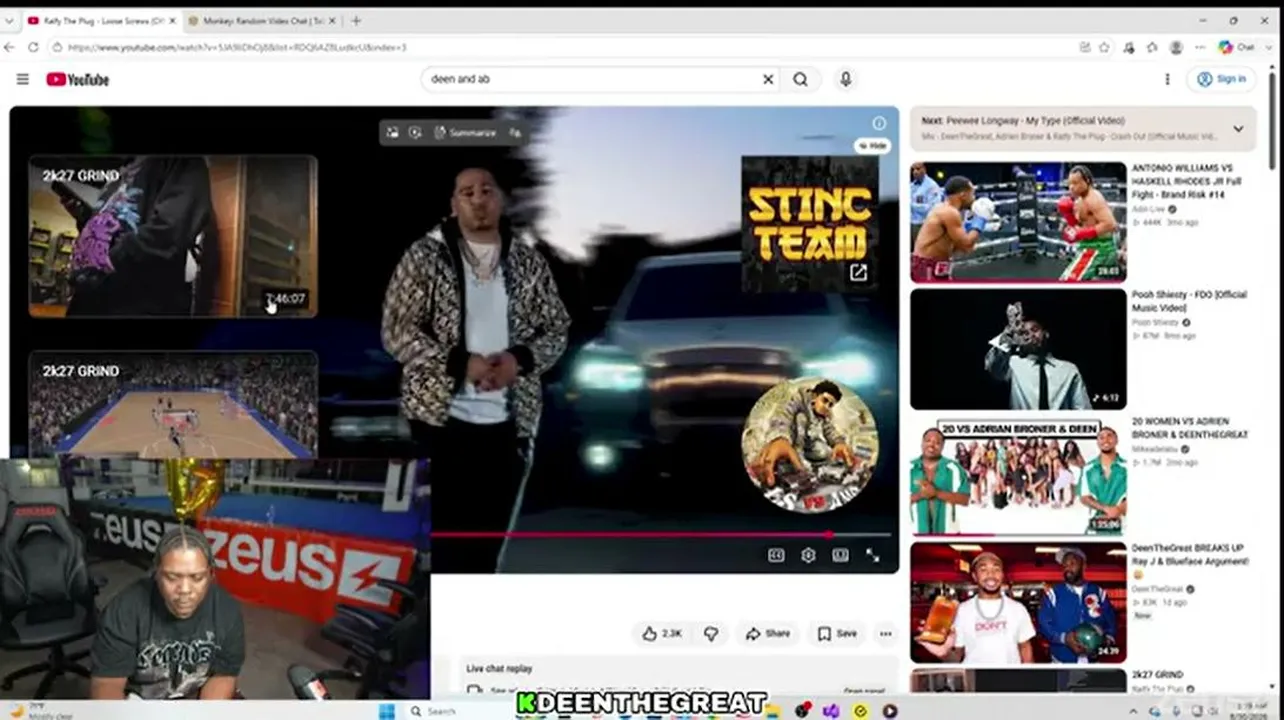Open YouTube settings three-dot menu
The width and height of the screenshot is (1284, 720).
click(1167, 79)
